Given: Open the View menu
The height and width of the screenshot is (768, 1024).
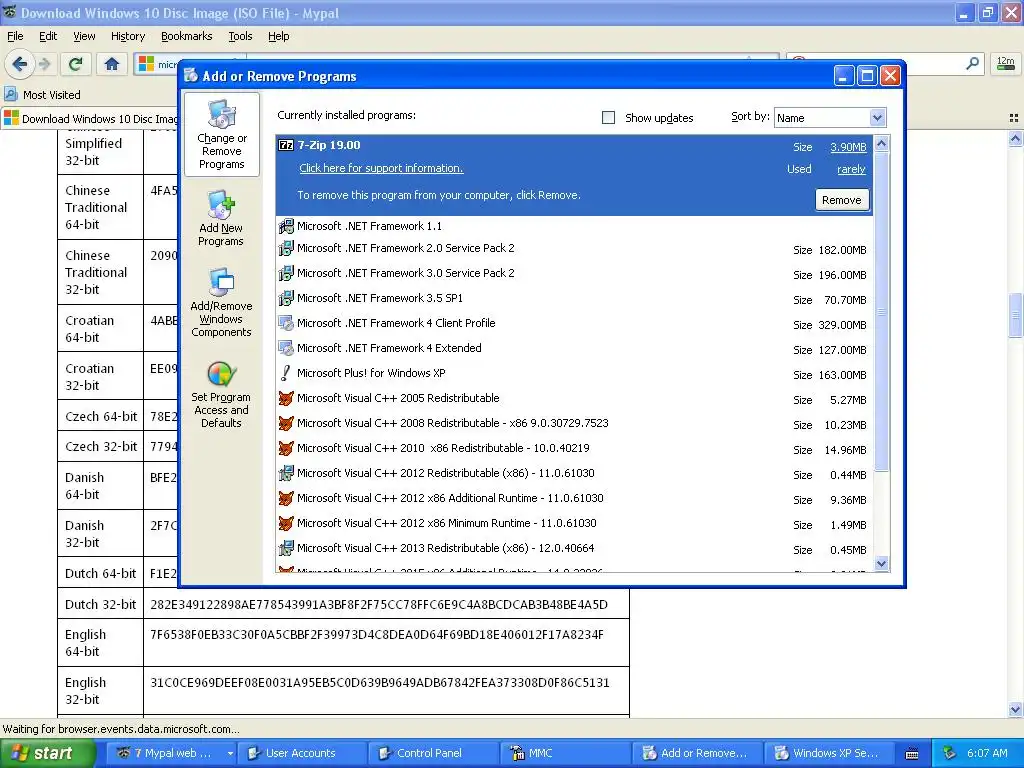Looking at the screenshot, I should [84, 36].
